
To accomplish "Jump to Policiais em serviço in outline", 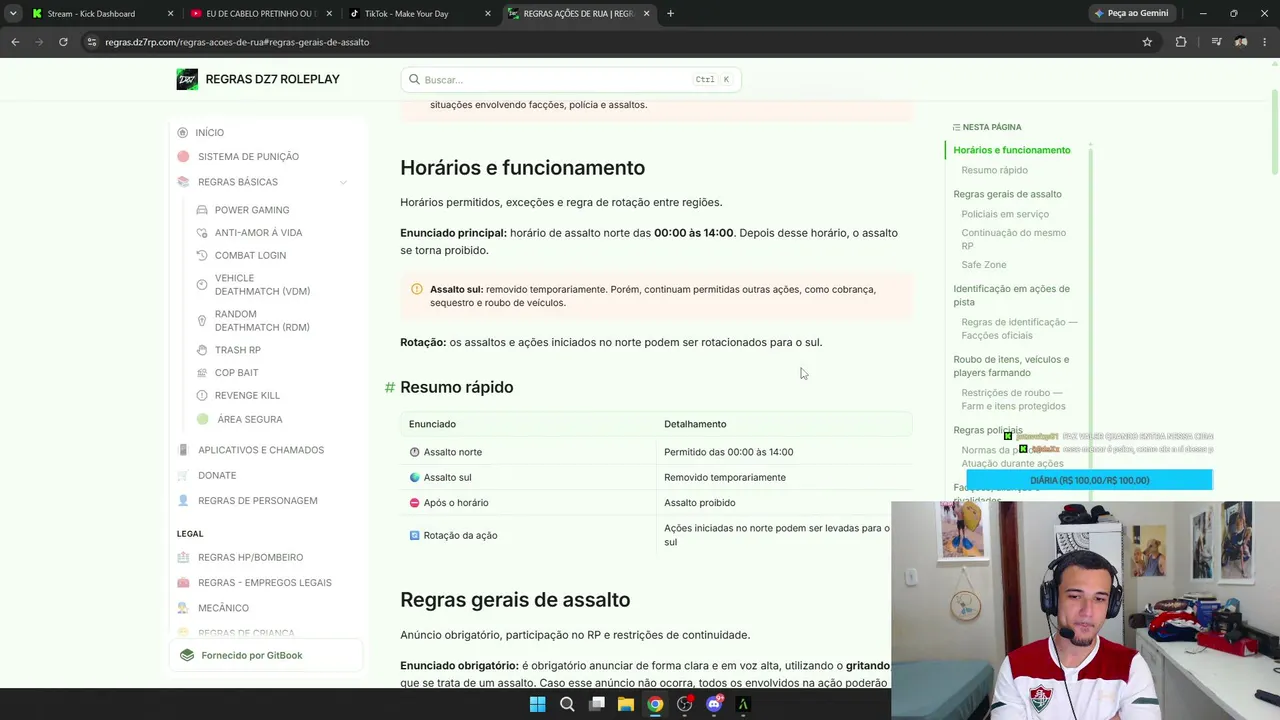I will pos(1005,214).
